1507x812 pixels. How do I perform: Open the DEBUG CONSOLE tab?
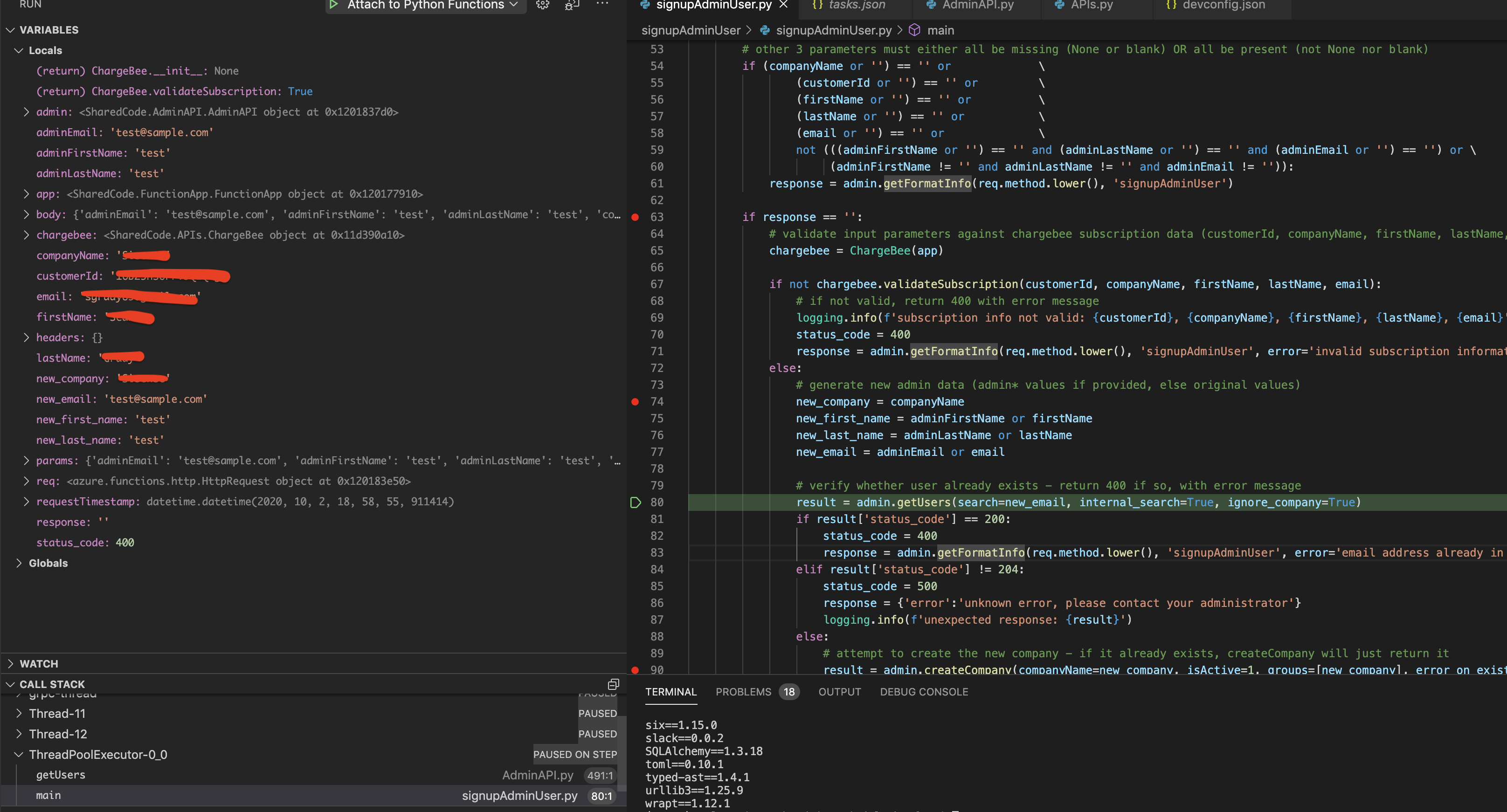click(923, 691)
